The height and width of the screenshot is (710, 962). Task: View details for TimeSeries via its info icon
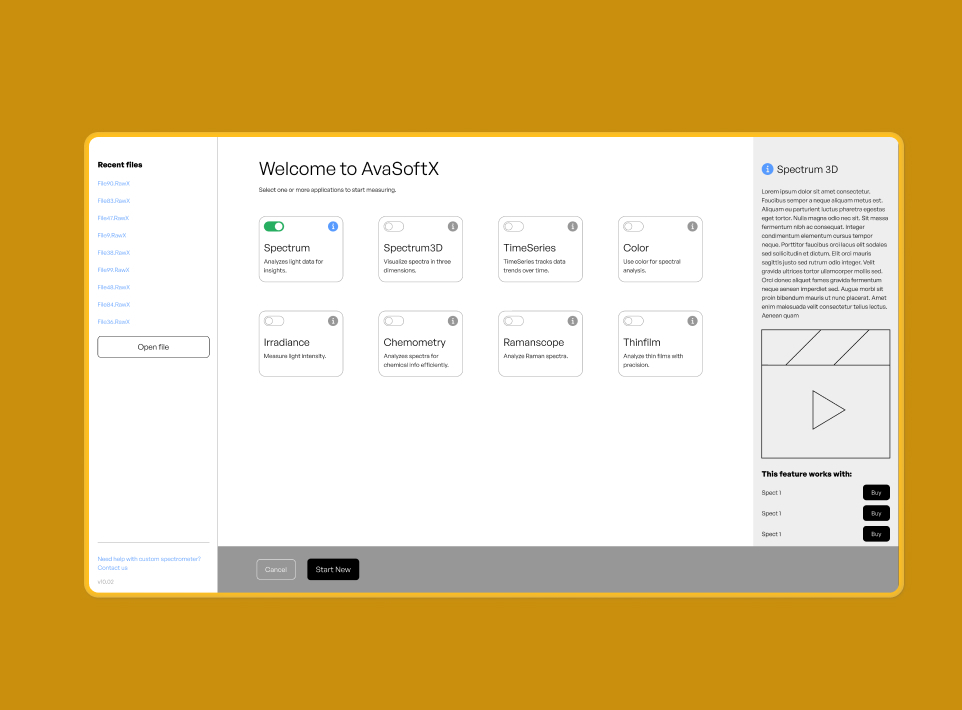tap(572, 226)
